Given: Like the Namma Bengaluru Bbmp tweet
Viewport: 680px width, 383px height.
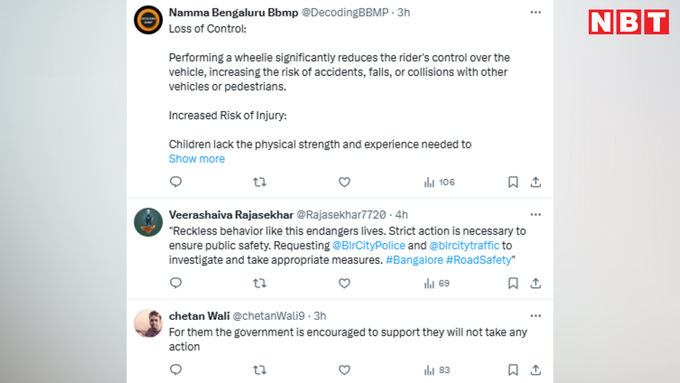Looking at the screenshot, I should pos(344,182).
